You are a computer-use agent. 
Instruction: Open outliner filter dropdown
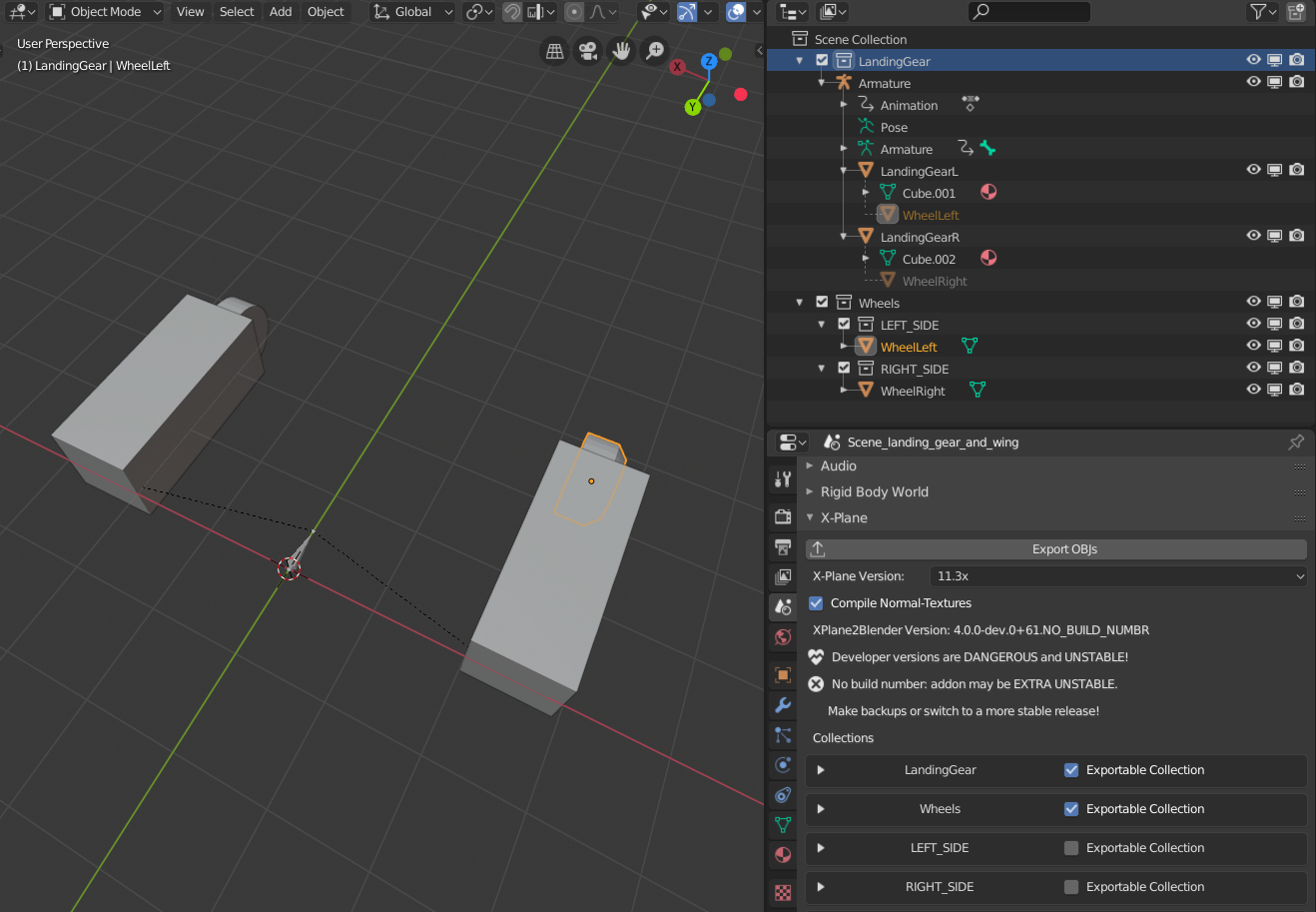point(1263,12)
